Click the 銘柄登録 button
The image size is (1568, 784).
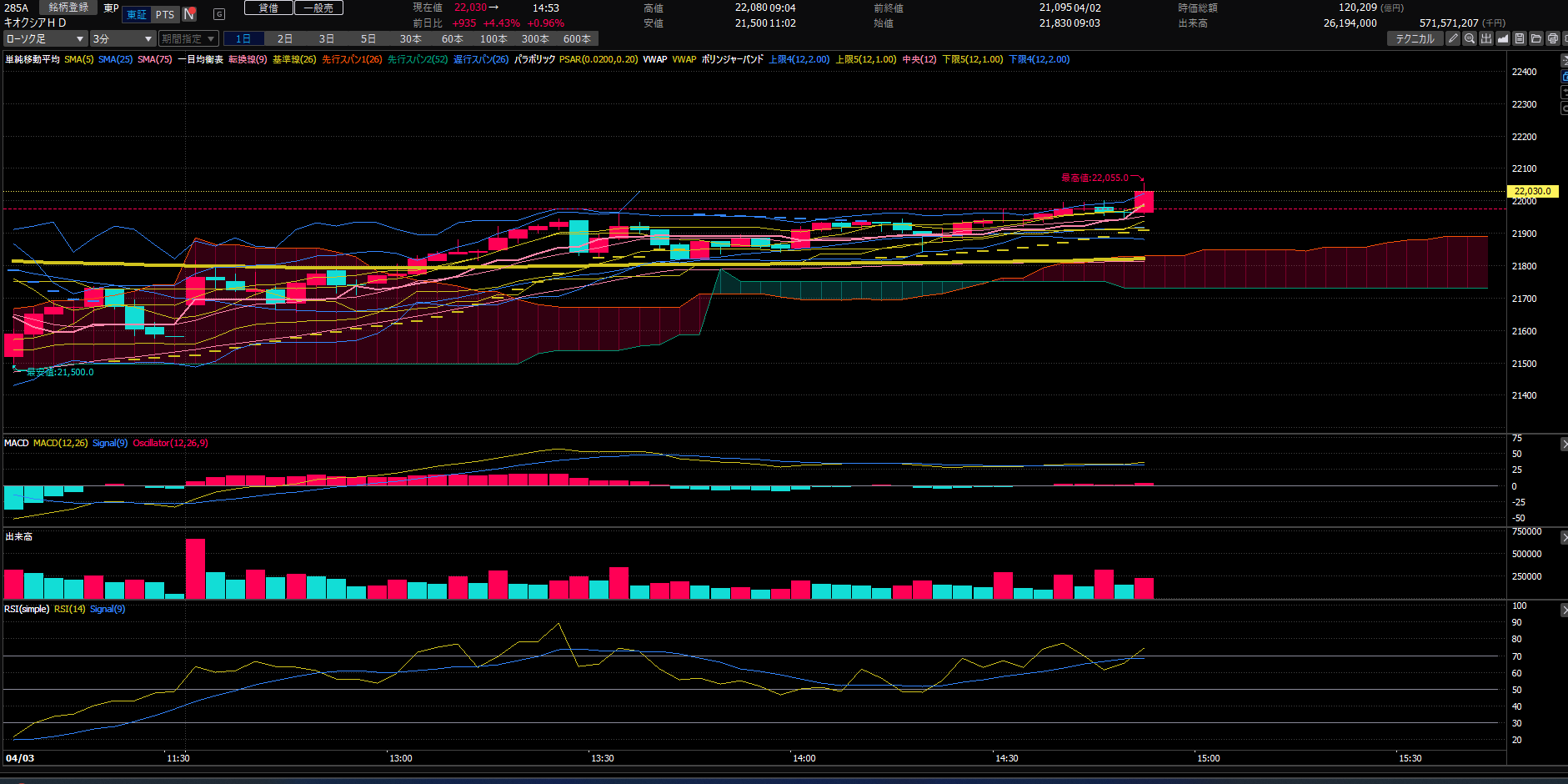pyautogui.click(x=68, y=8)
